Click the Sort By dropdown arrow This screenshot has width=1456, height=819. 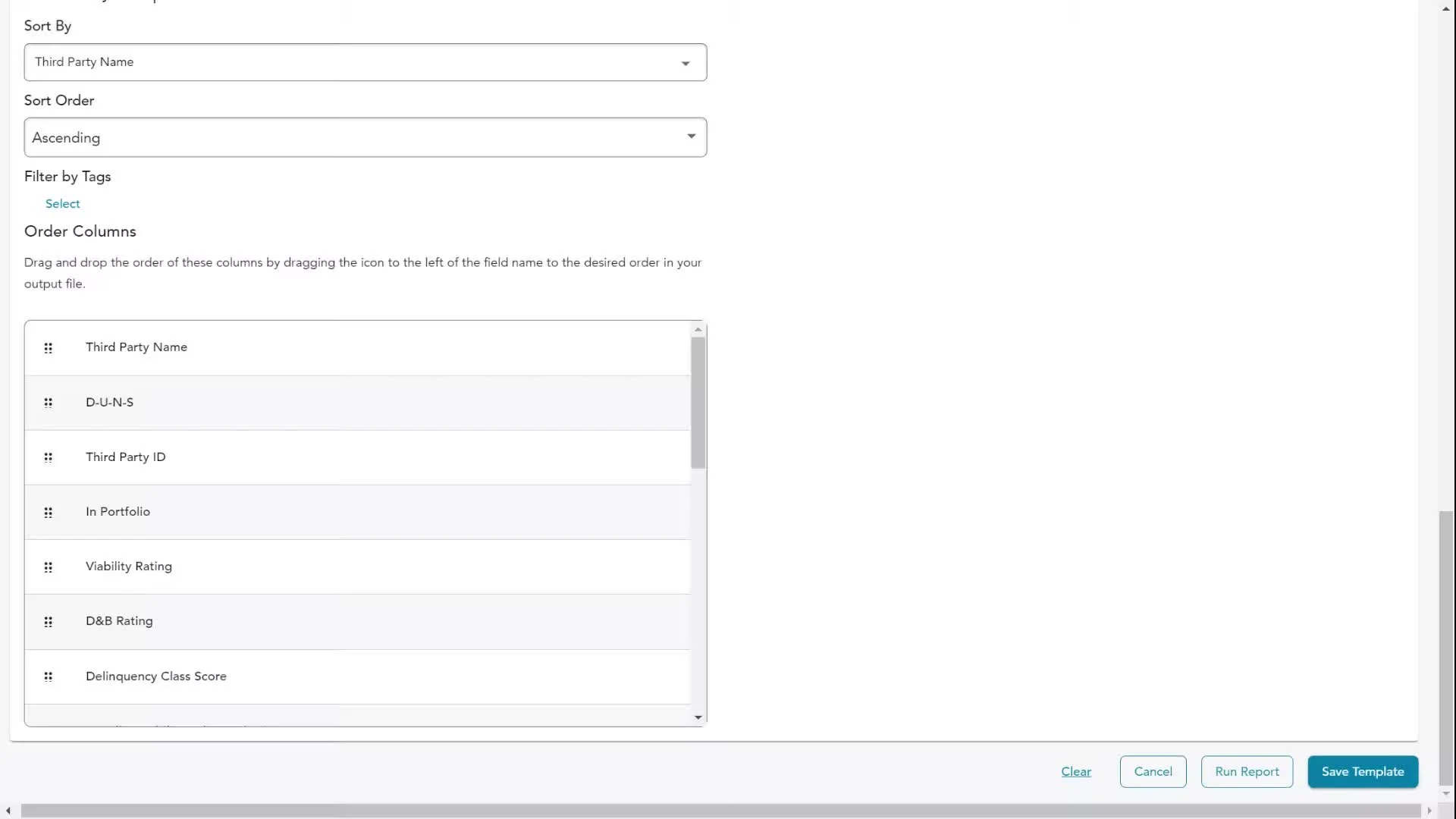point(686,63)
